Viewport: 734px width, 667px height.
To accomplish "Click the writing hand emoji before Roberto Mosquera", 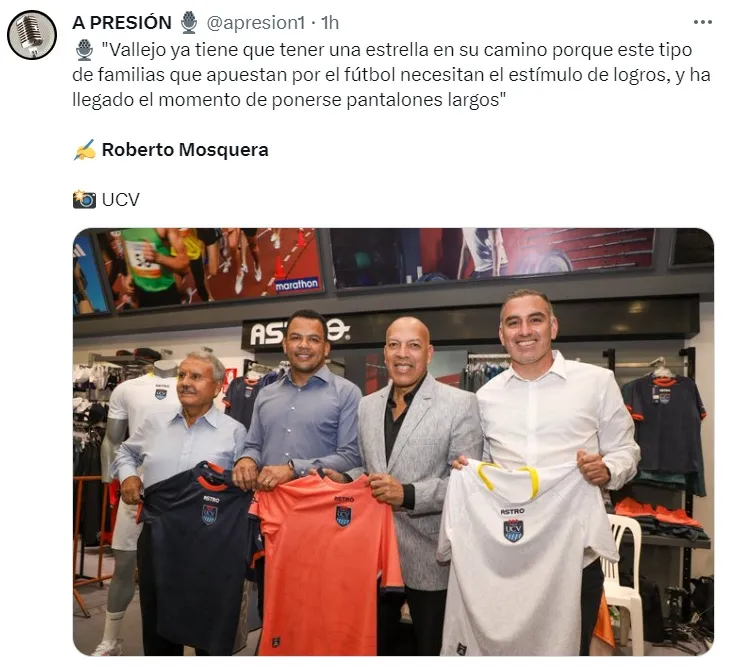I will tap(85, 150).
